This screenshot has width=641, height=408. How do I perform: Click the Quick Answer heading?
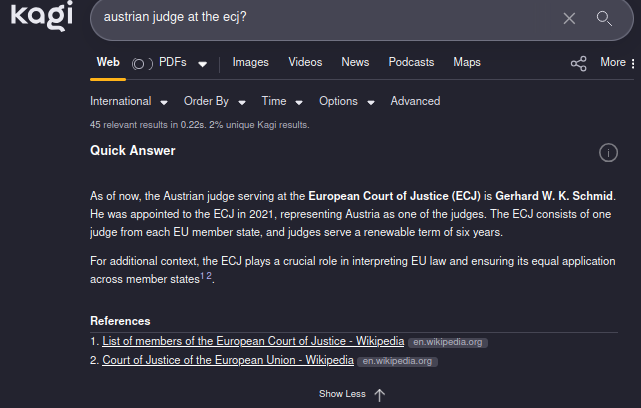pos(132,151)
